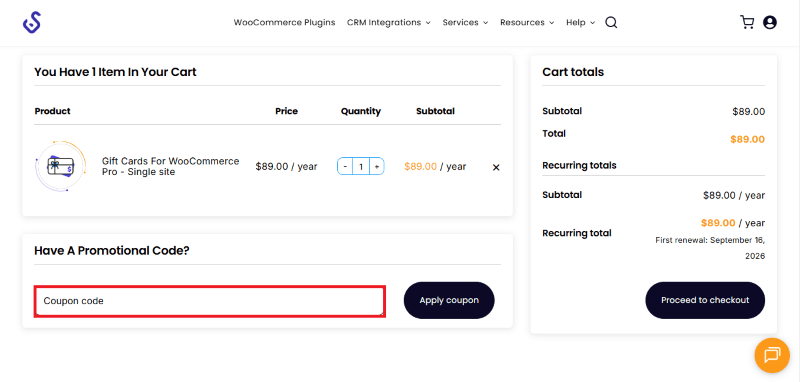Click 'Have A Promotional Code?' heading

click(112, 250)
